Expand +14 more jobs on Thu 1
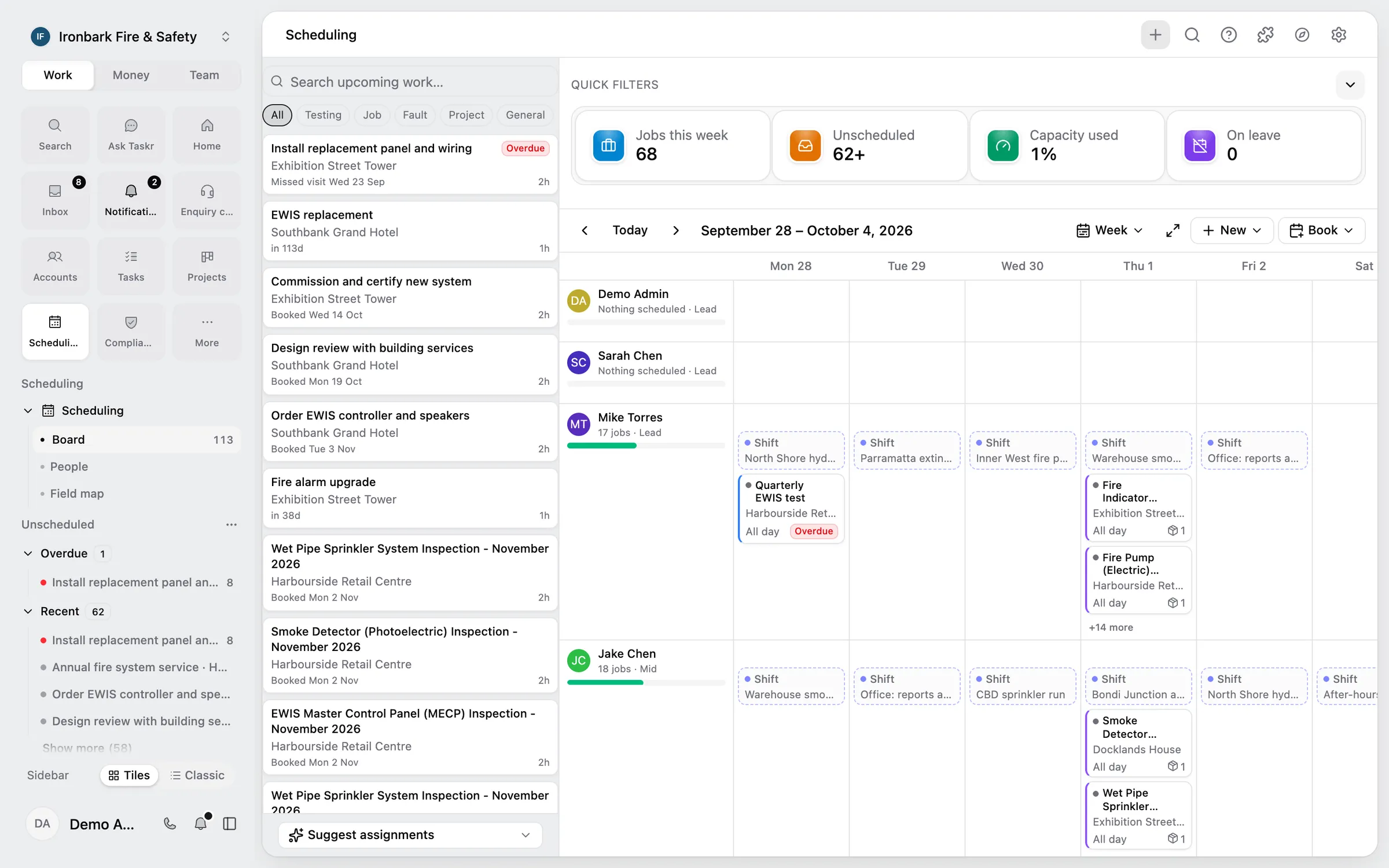This screenshot has height=868, width=1389. [x=1111, y=627]
